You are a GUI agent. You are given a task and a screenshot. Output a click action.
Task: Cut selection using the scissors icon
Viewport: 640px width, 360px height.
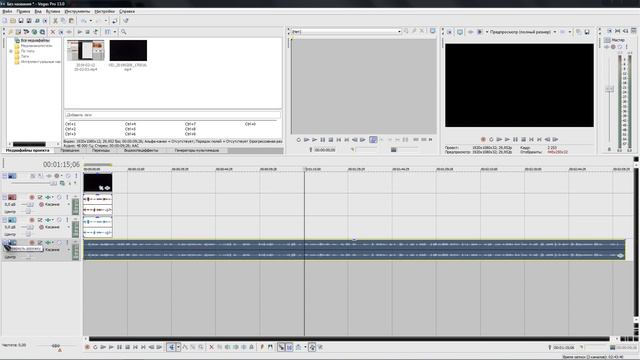(x=55, y=21)
